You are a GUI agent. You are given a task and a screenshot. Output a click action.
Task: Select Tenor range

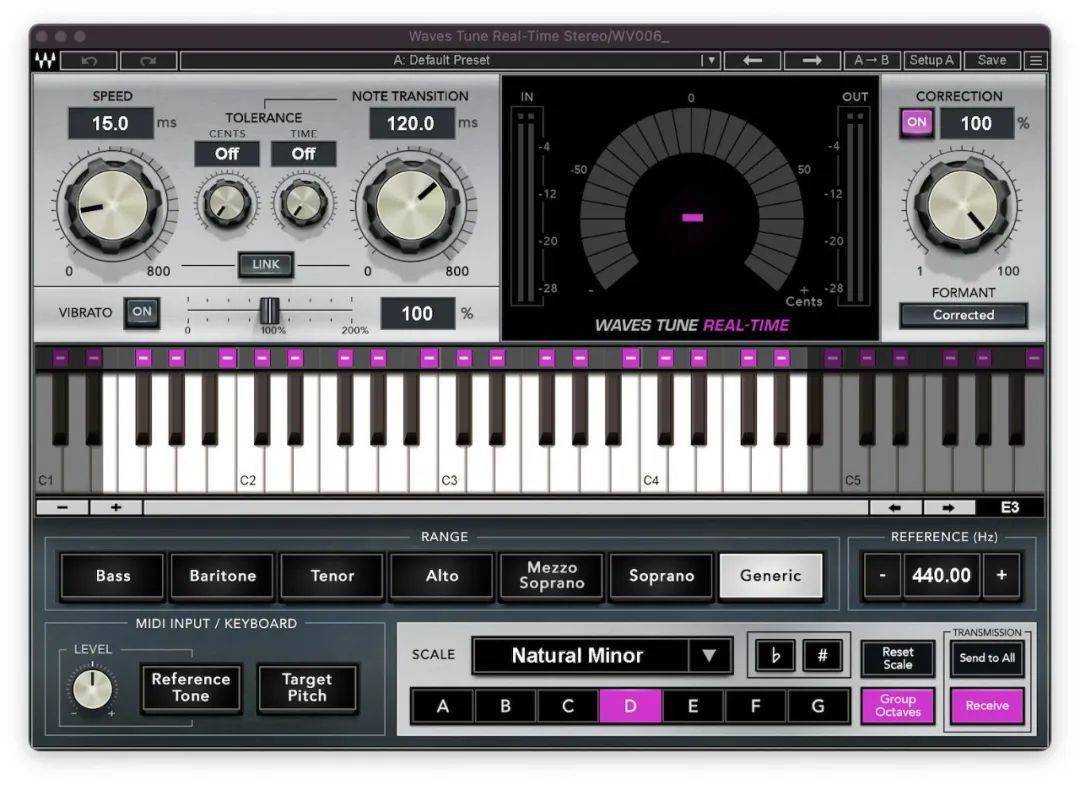(332, 576)
